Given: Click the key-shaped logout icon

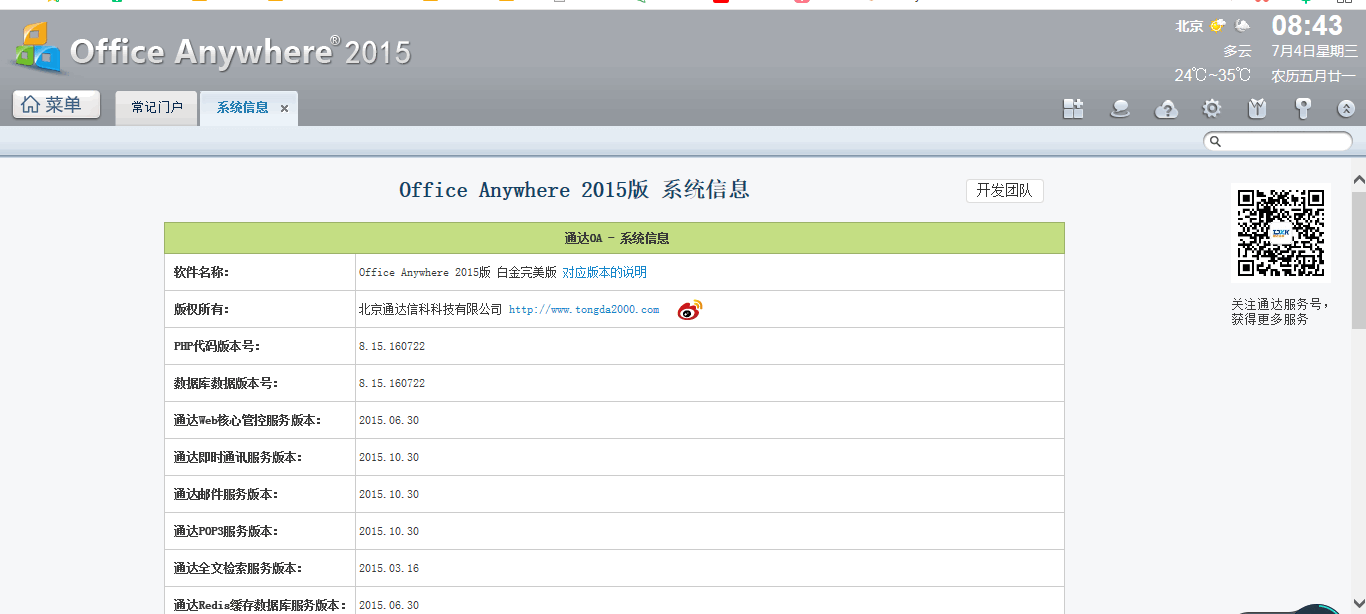Looking at the screenshot, I should pos(1302,109).
